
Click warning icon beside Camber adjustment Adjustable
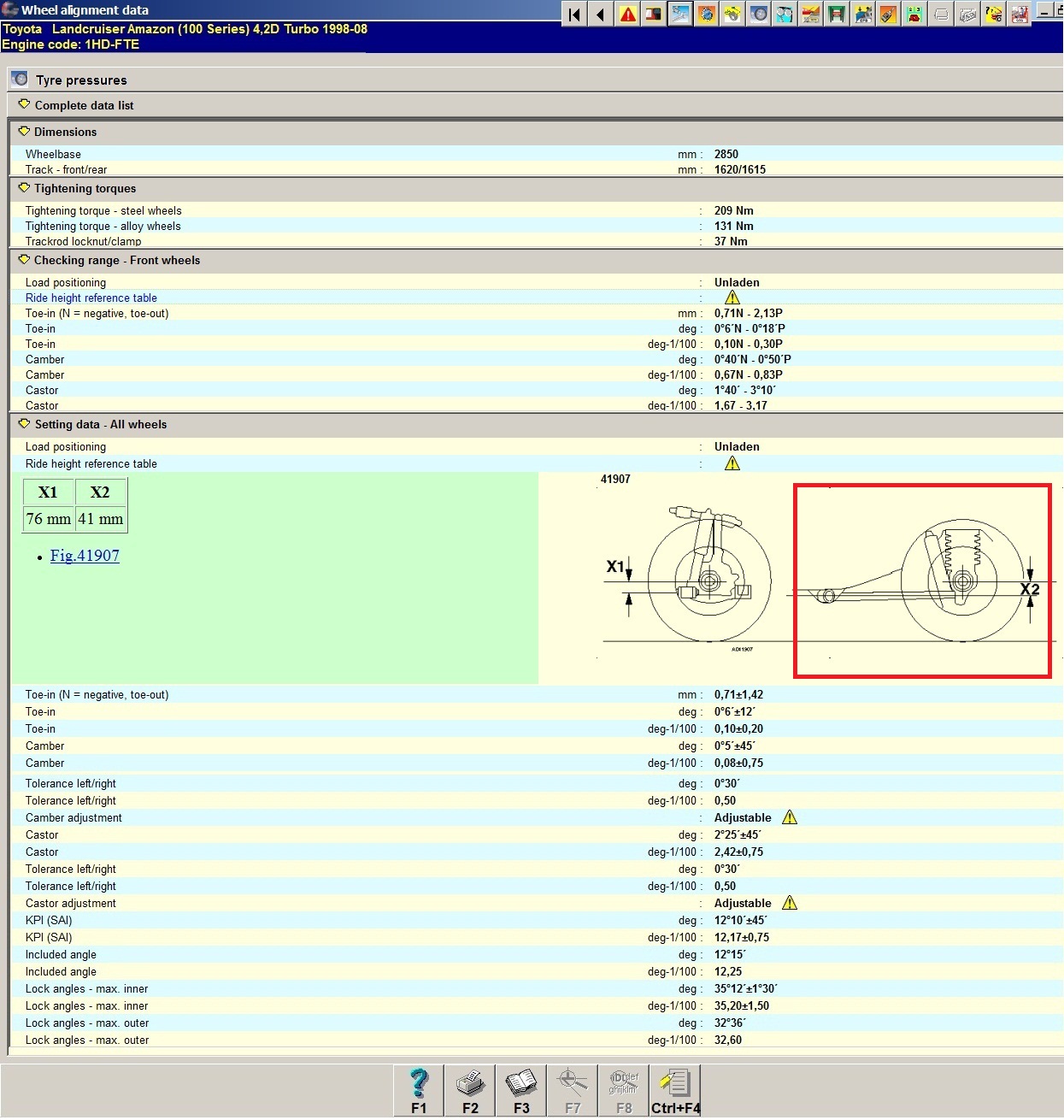tap(790, 817)
